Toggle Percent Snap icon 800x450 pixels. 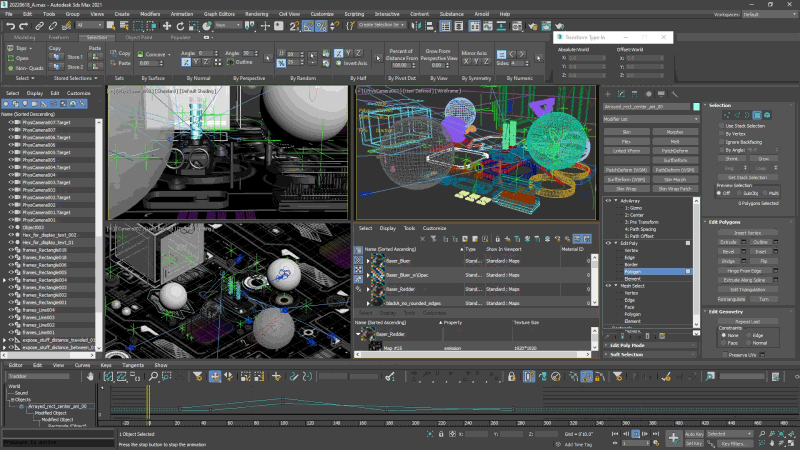321,26
